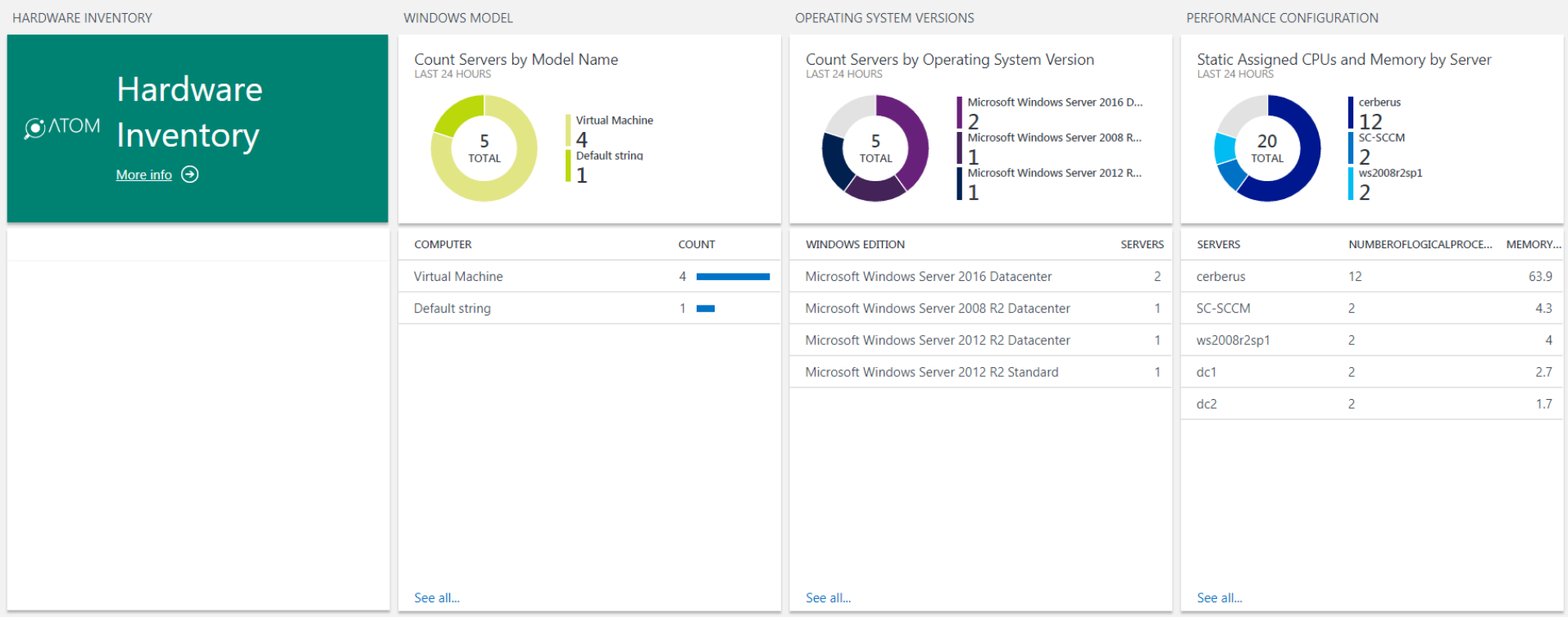Sort by the WINDOWS EDITION column header
This screenshot has width=1568, height=617.
pyautogui.click(x=855, y=244)
